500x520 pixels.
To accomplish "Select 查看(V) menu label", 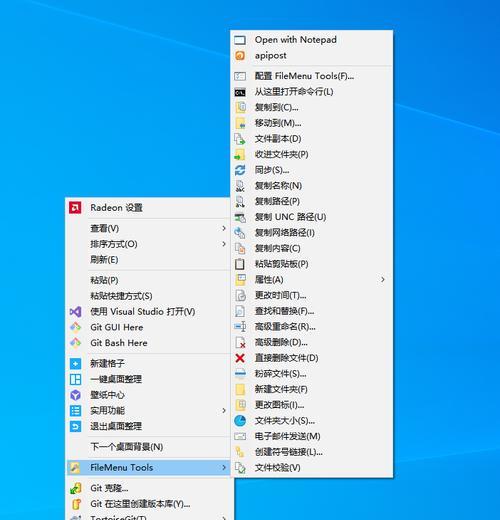I will [105, 228].
